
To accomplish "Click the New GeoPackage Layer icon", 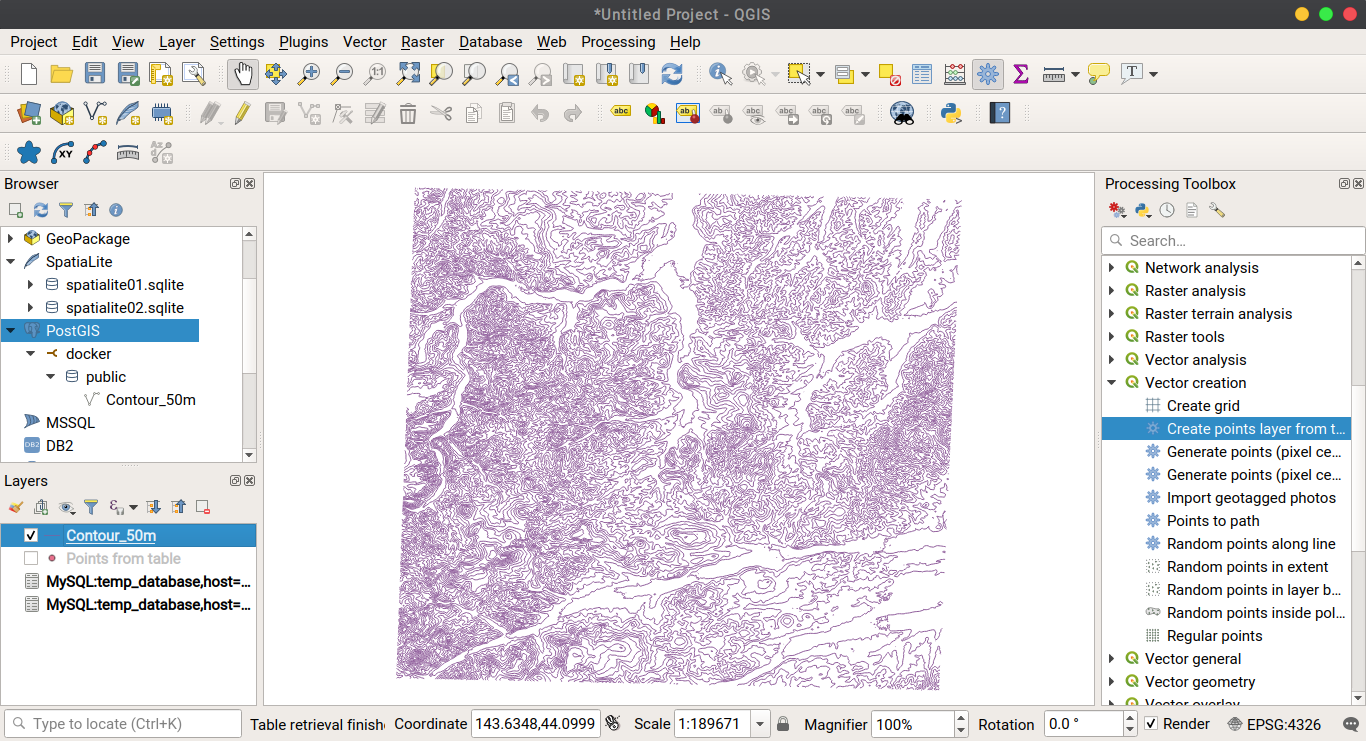I will [63, 113].
